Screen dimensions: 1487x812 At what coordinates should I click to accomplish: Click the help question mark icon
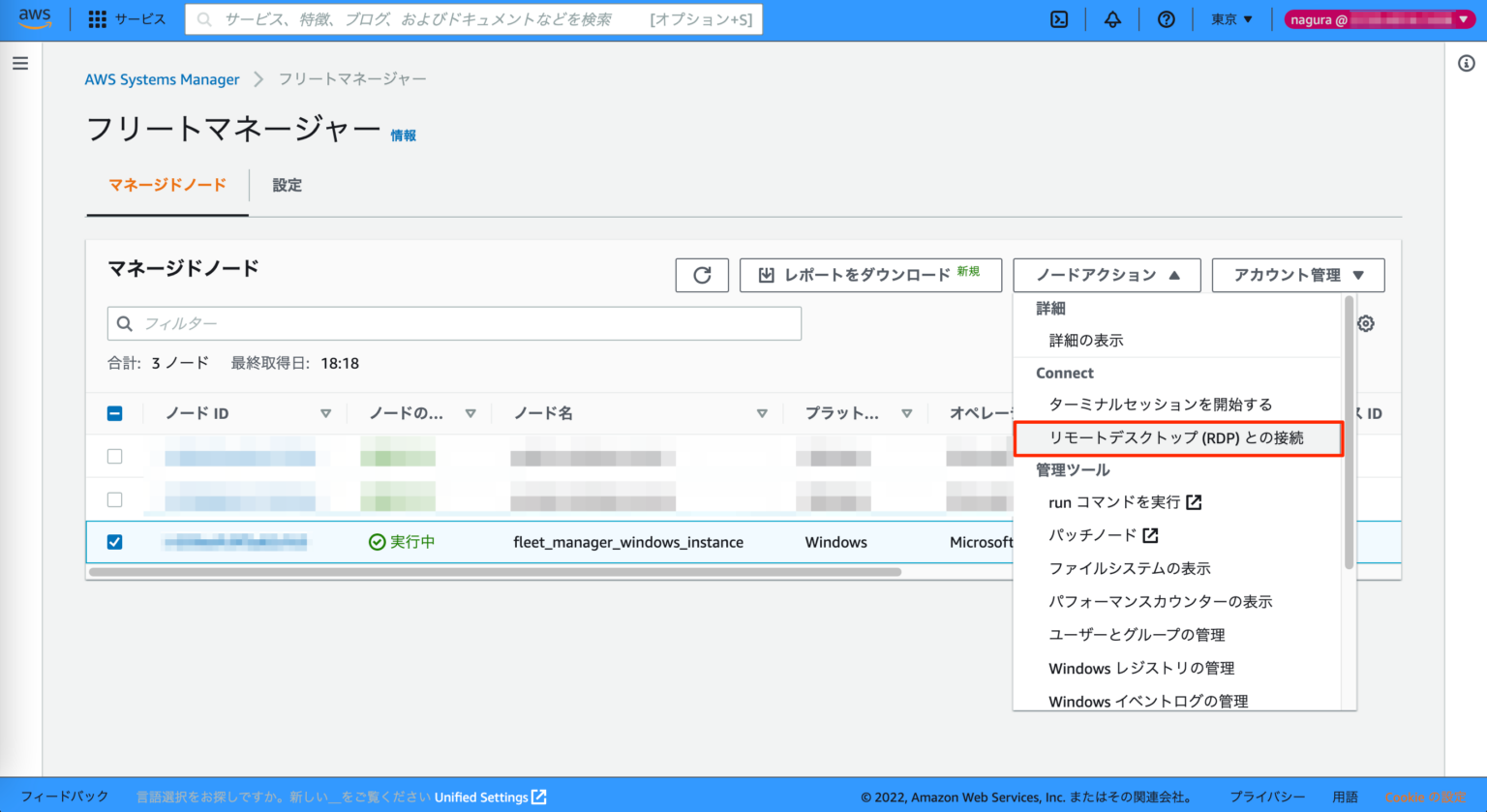(1166, 18)
